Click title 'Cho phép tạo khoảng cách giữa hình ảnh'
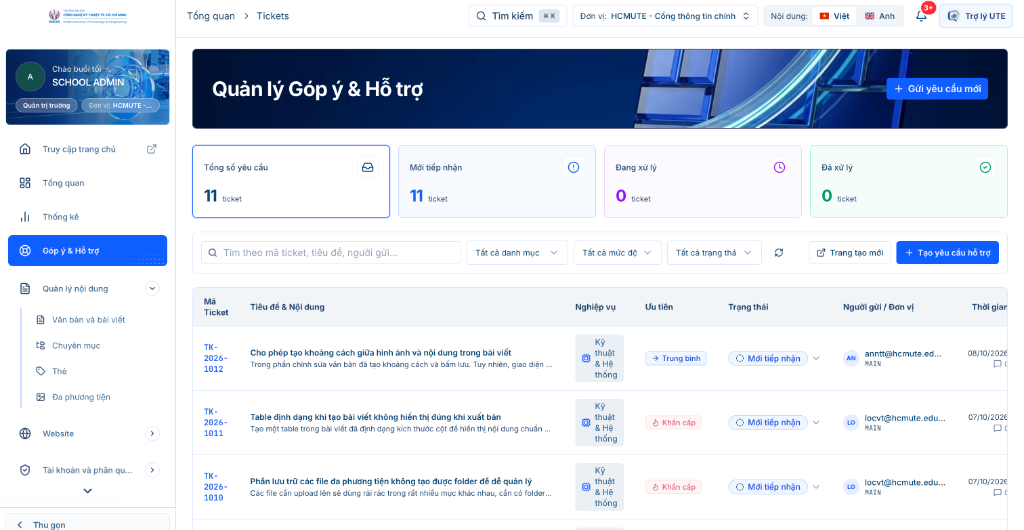This screenshot has height=530, width=1024. tap(381, 352)
